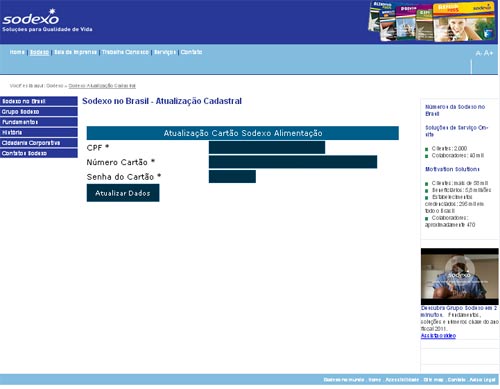Viewport: 500px width, 389px height.
Task: Focus the Número Cartão input field
Action: (293, 162)
